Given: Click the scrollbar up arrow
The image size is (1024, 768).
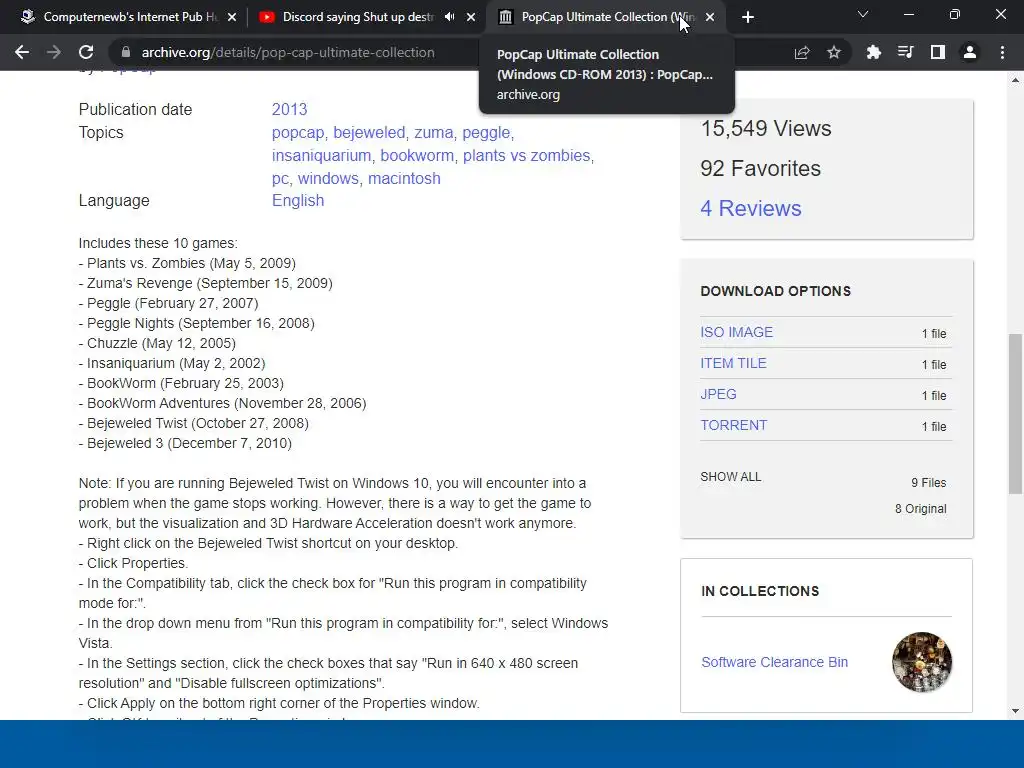Looking at the screenshot, I should (1015, 80).
